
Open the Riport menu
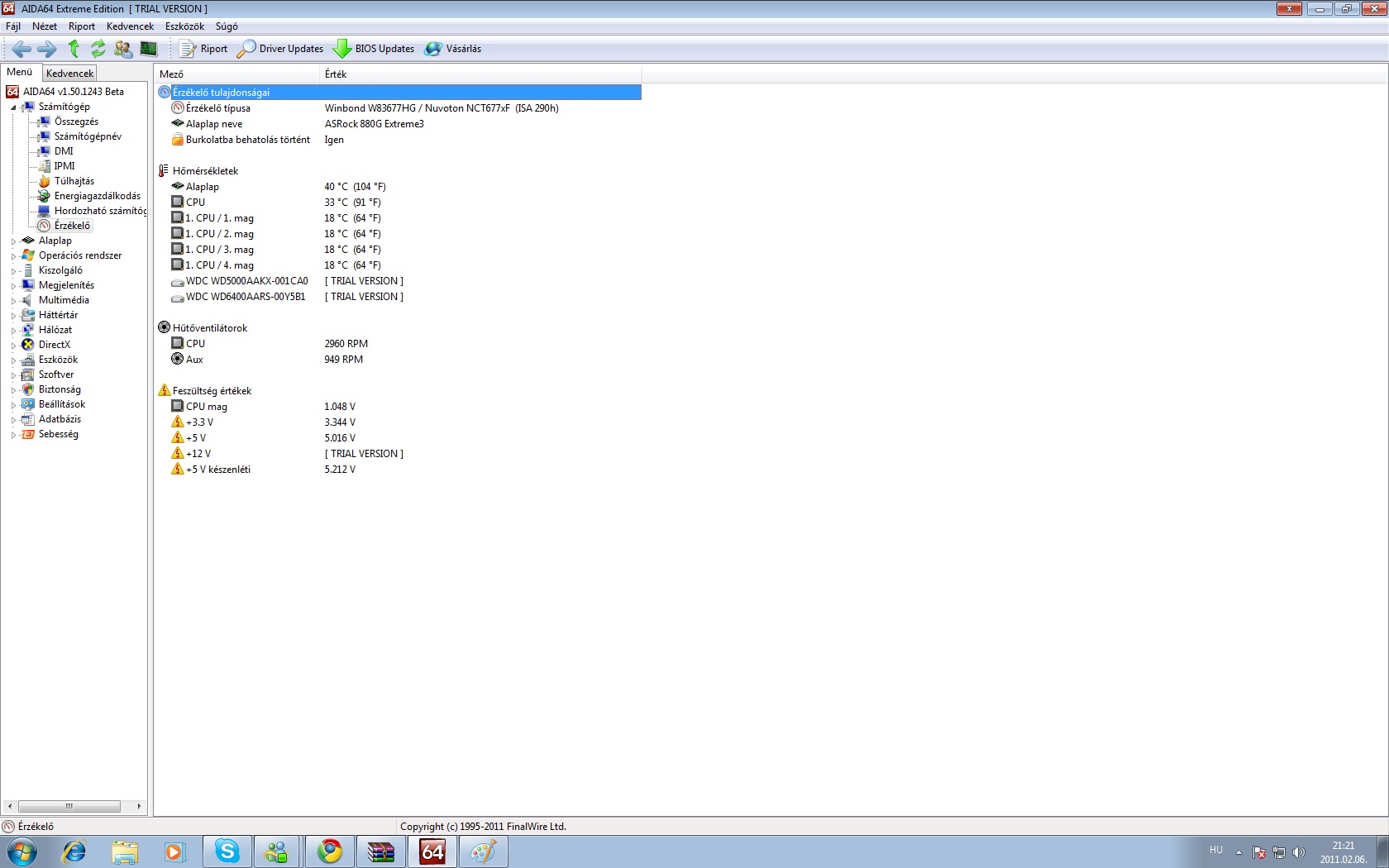tap(82, 26)
